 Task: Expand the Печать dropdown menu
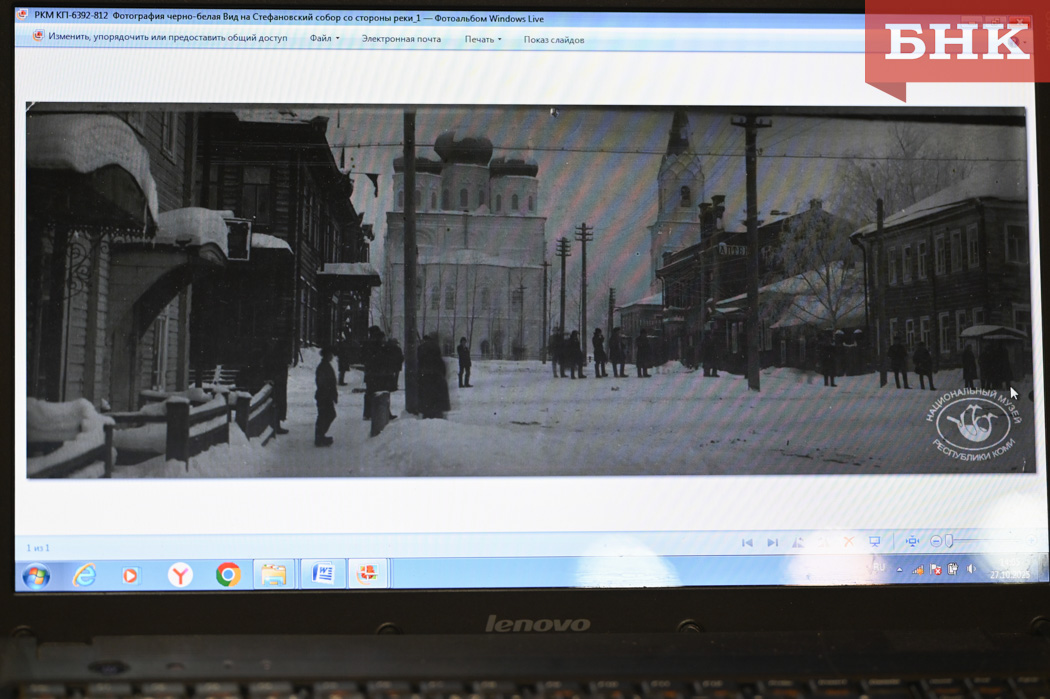(x=482, y=40)
